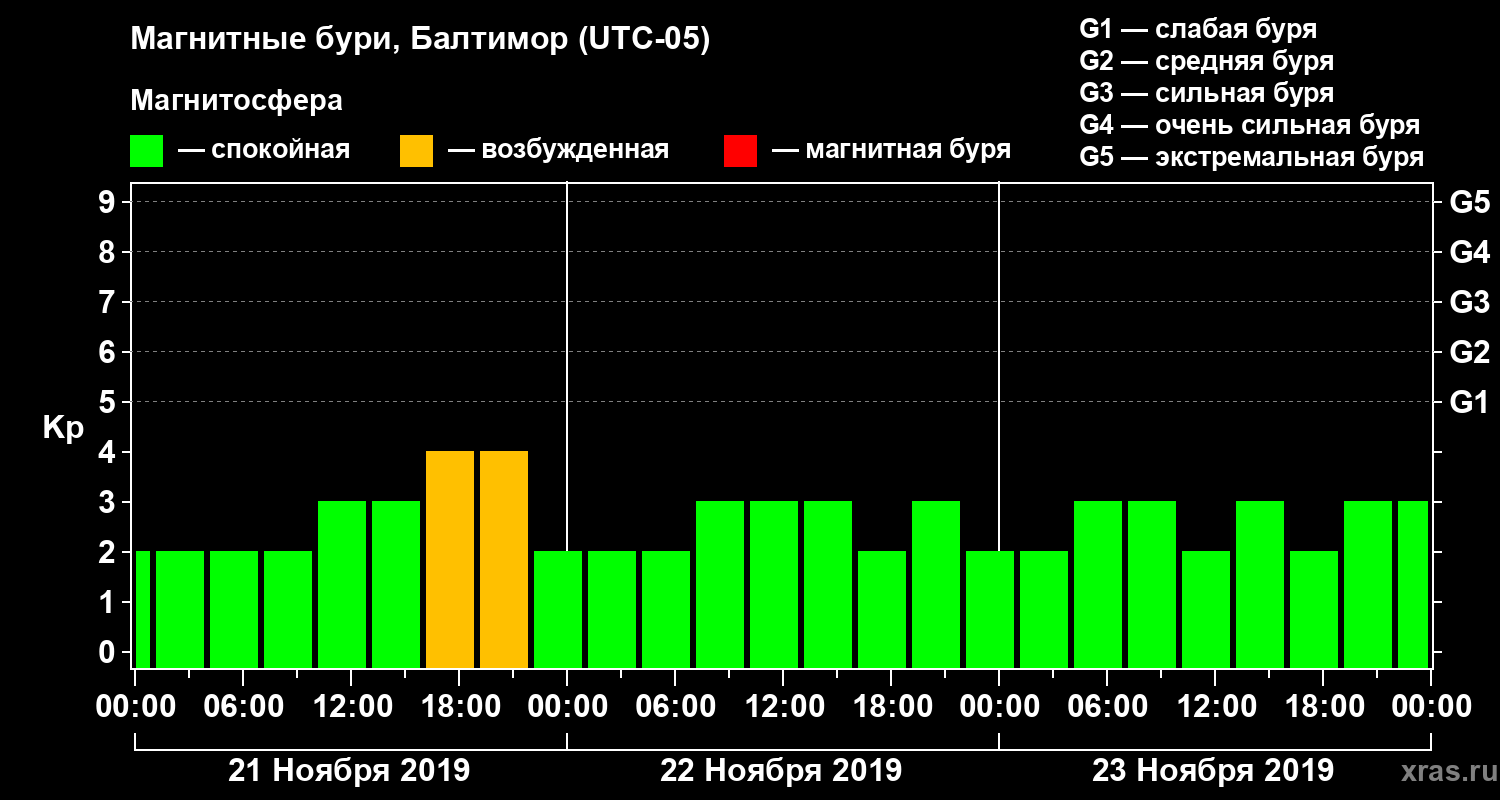Image resolution: width=1500 pixels, height=800 pixels.
Task: Select the second orange Kp 4 bar
Action: tap(504, 560)
